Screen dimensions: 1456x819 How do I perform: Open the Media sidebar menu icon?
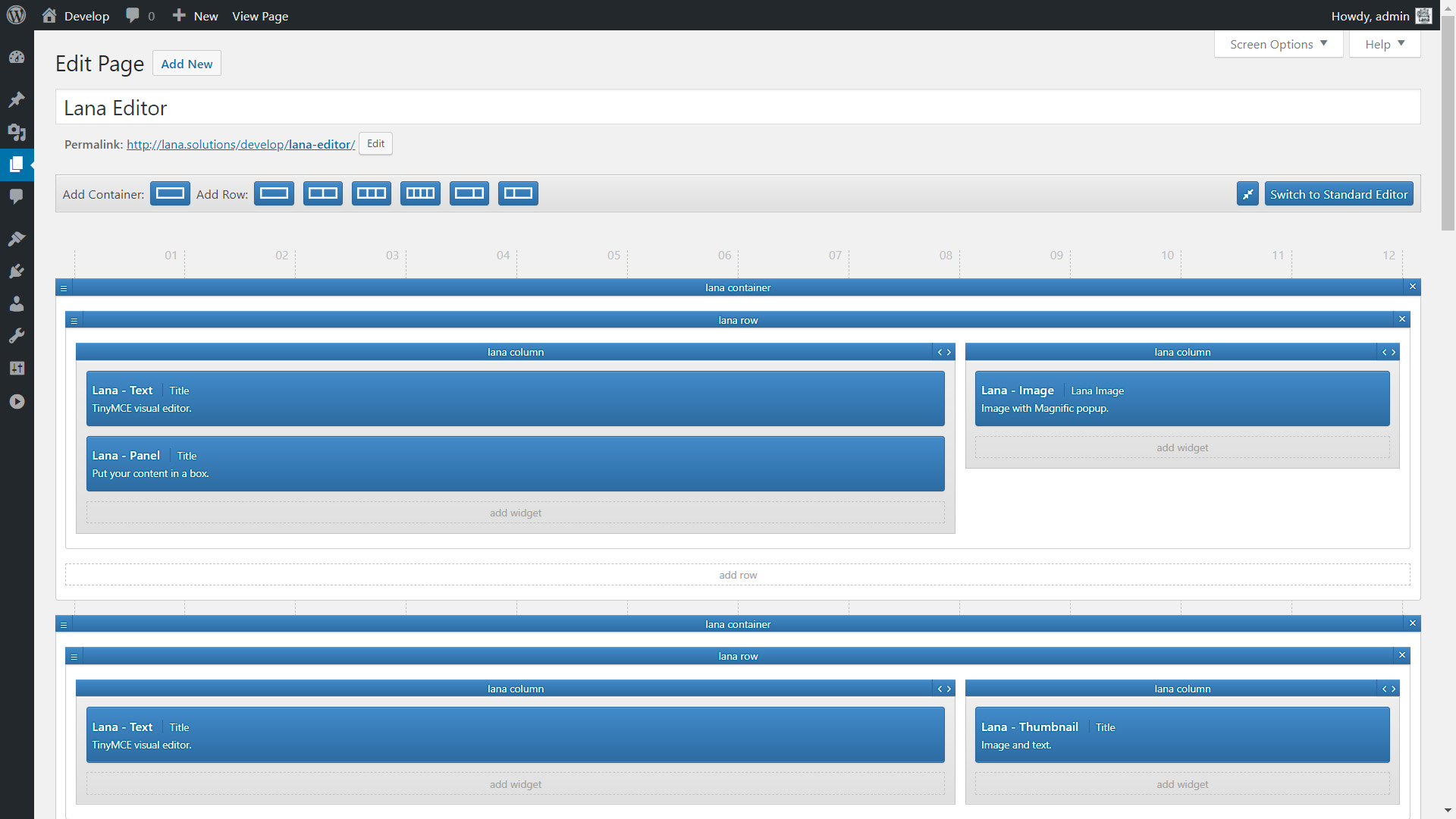coord(17,133)
